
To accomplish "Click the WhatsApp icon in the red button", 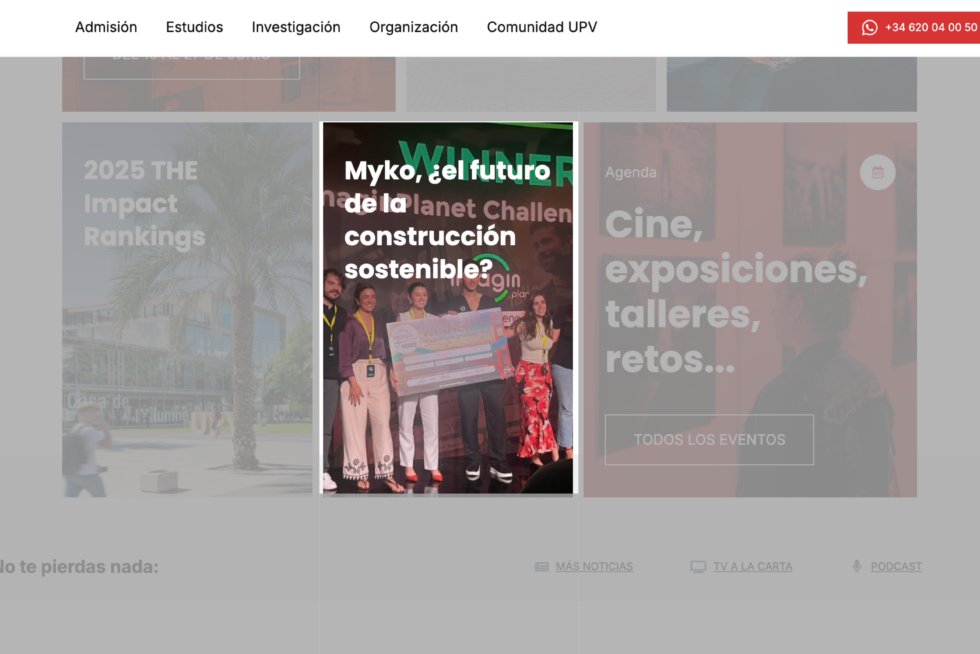I will pos(869,28).
